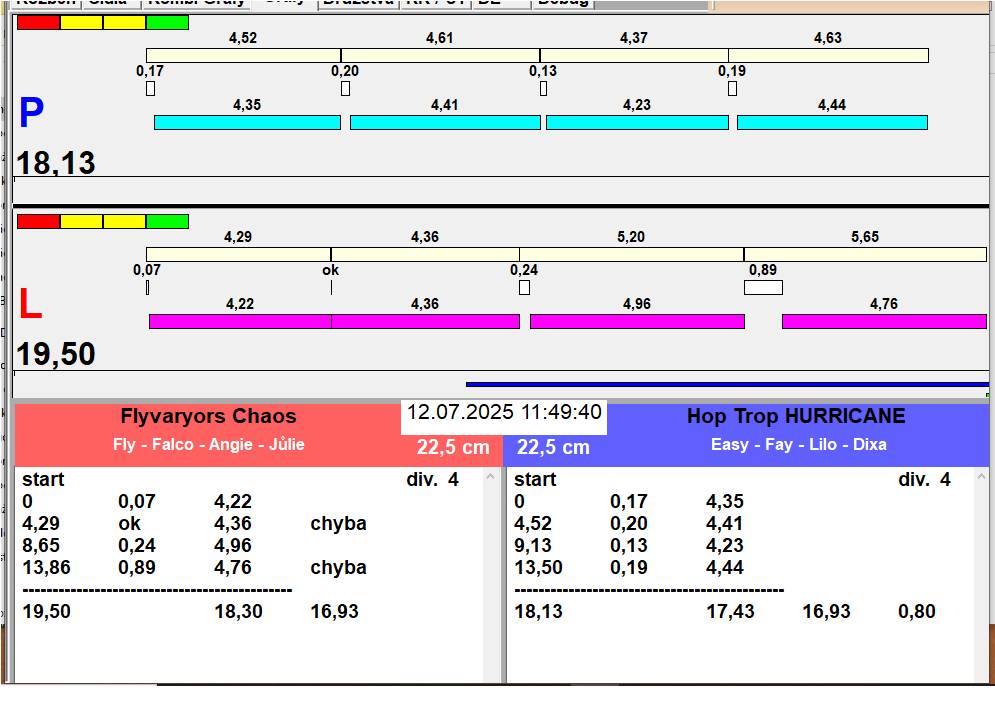Select the cream 5,65 segment in lane L
Image resolution: width=995 pixels, height=701 pixels.
[866, 254]
